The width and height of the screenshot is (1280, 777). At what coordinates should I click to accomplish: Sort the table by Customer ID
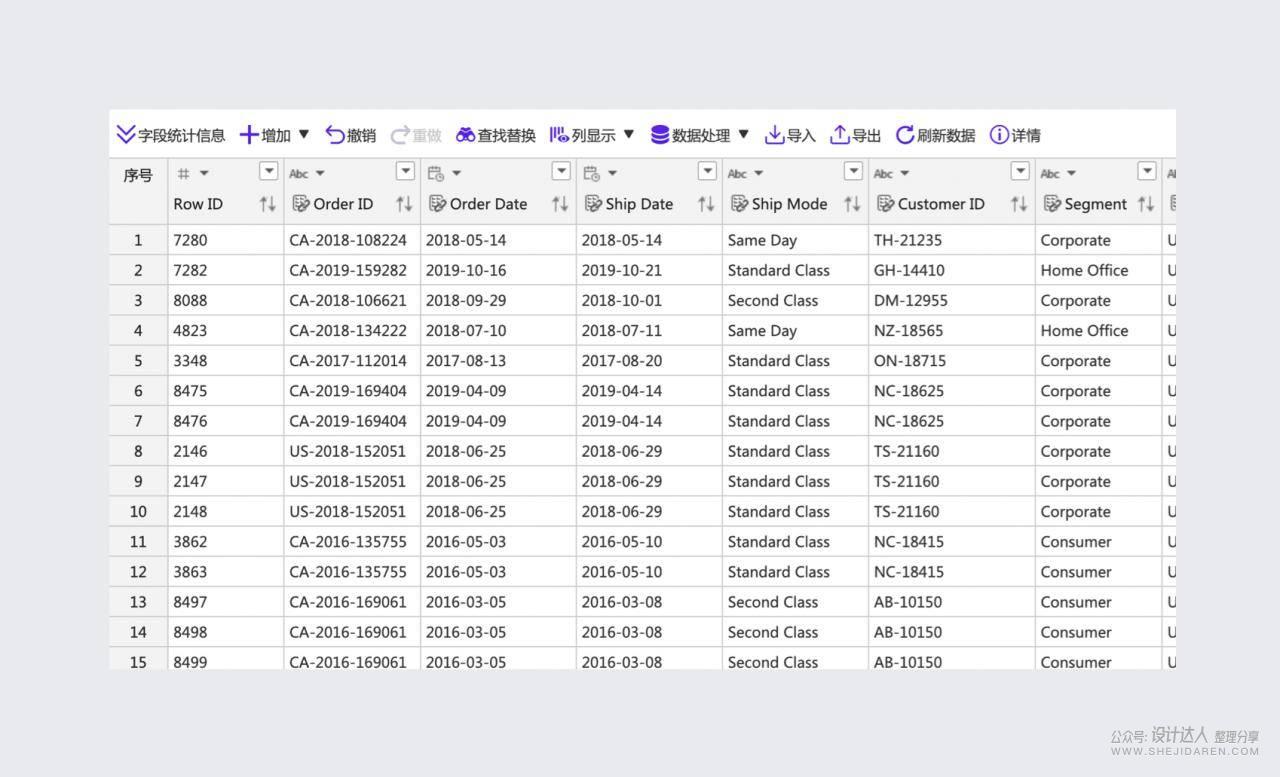point(1019,204)
